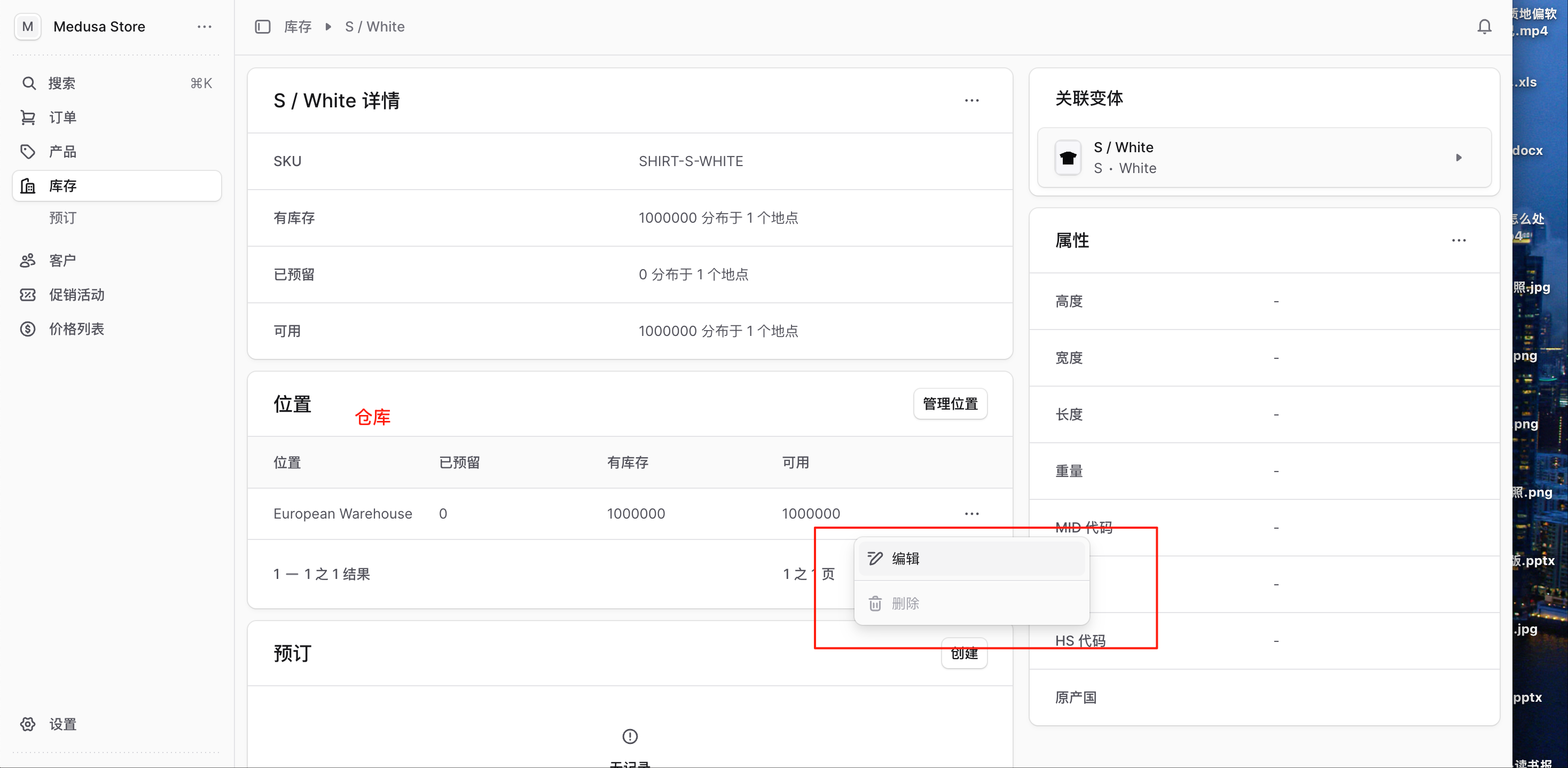
Task: Click the 位置 column header
Action: pos(287,463)
